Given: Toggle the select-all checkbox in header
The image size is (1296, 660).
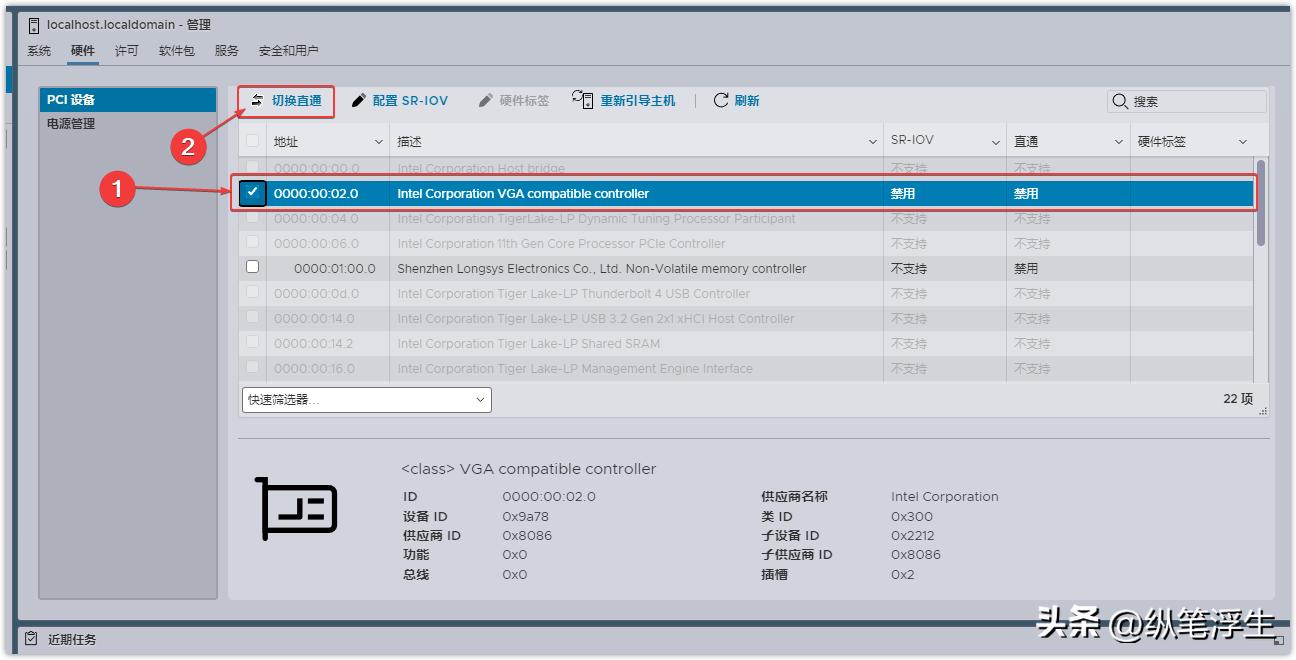Looking at the screenshot, I should click(254, 139).
